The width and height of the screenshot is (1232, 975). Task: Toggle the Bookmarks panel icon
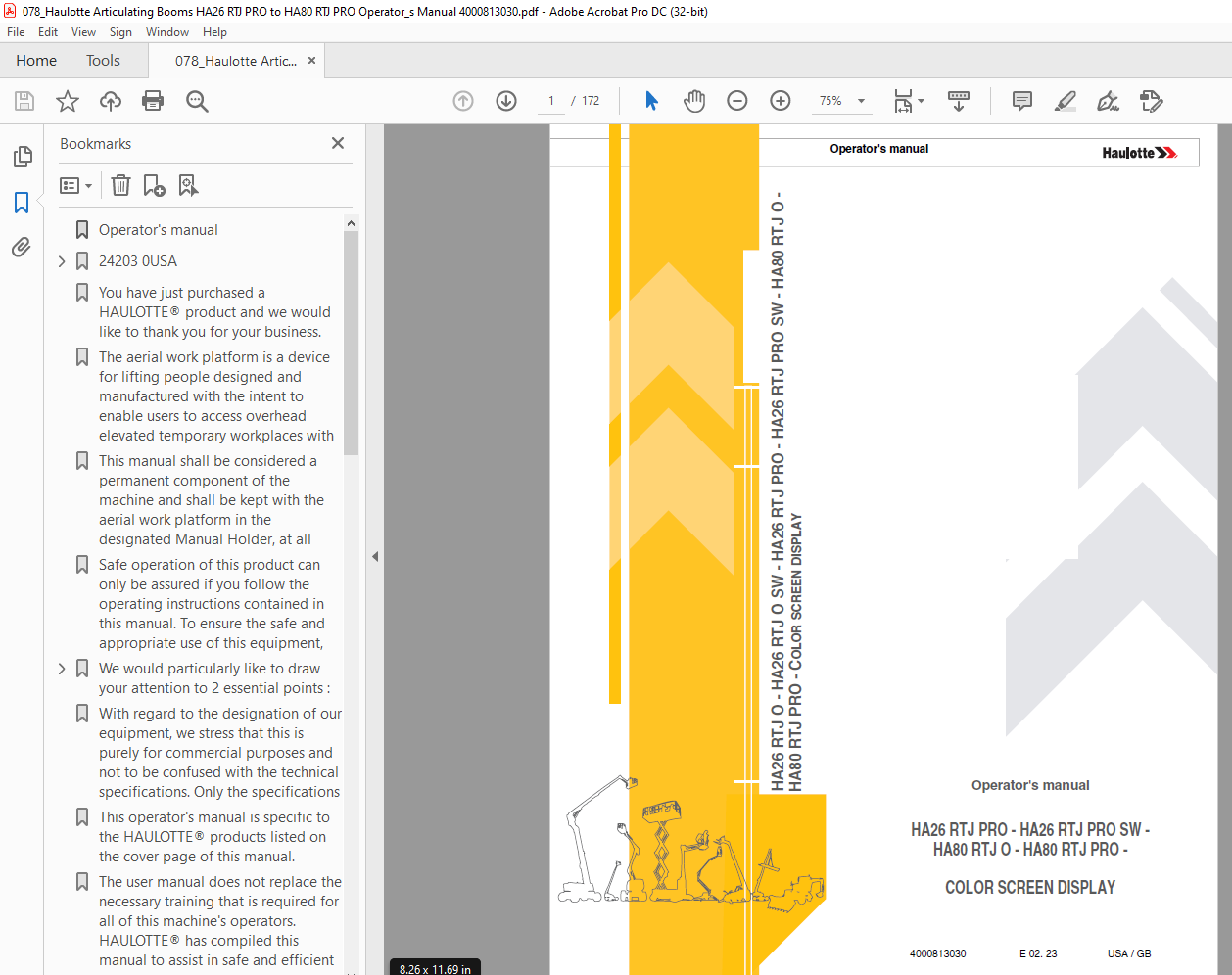[22, 203]
